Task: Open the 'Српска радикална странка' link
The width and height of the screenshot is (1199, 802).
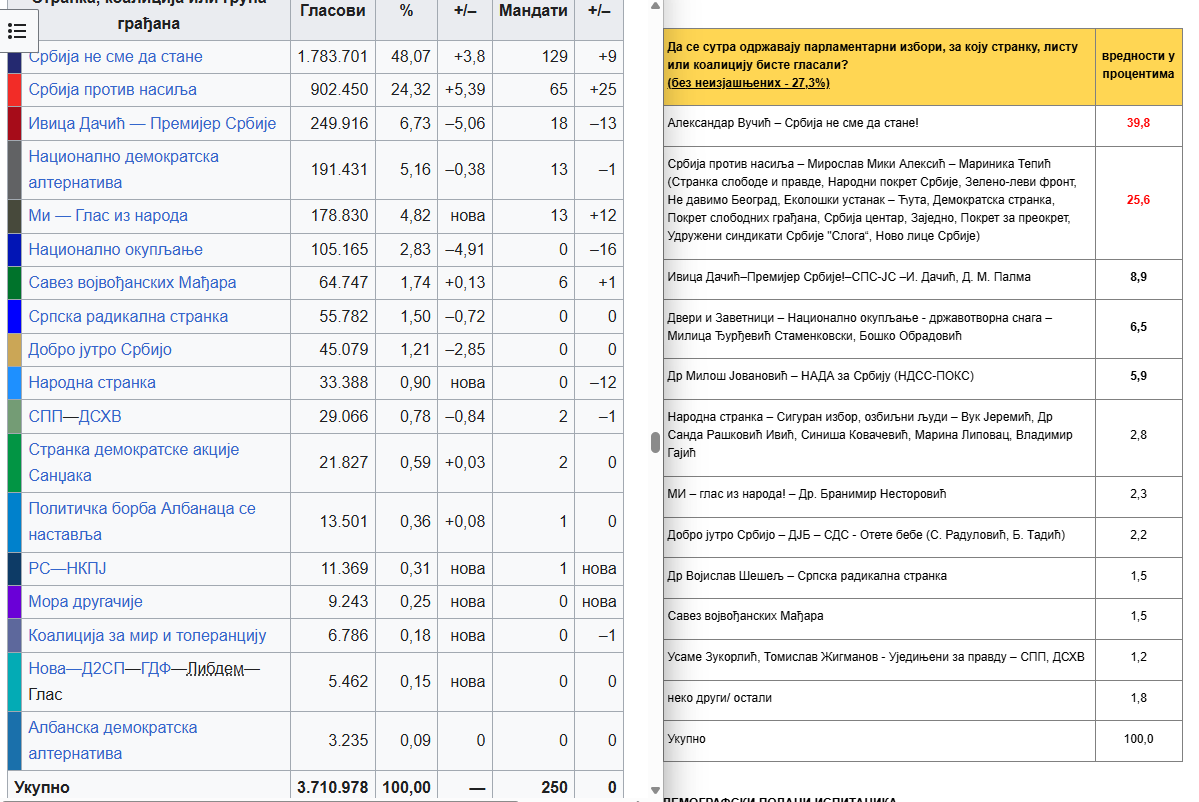Action: pyautogui.click(x=128, y=316)
